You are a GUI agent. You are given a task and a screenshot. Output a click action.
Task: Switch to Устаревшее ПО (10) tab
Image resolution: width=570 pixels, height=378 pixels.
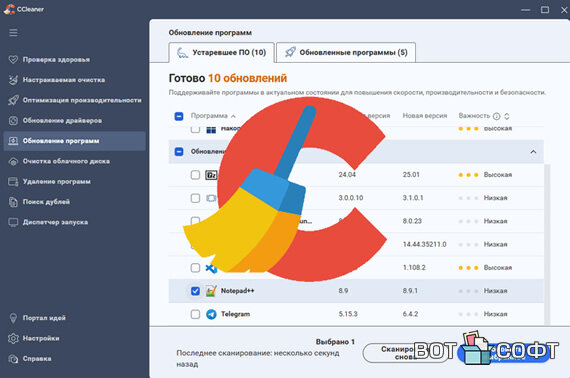tap(221, 53)
